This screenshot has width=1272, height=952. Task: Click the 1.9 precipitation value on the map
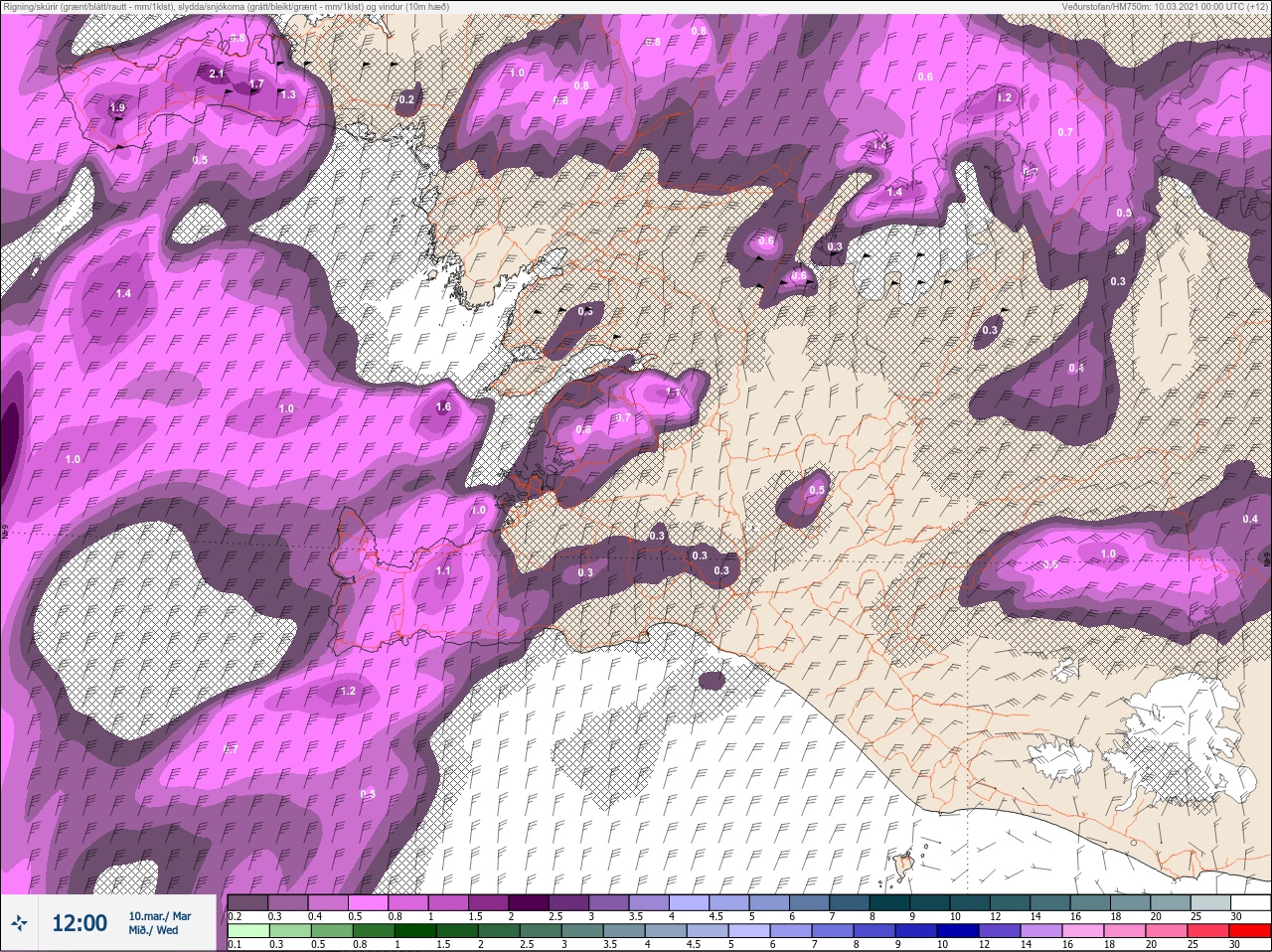pos(118,107)
